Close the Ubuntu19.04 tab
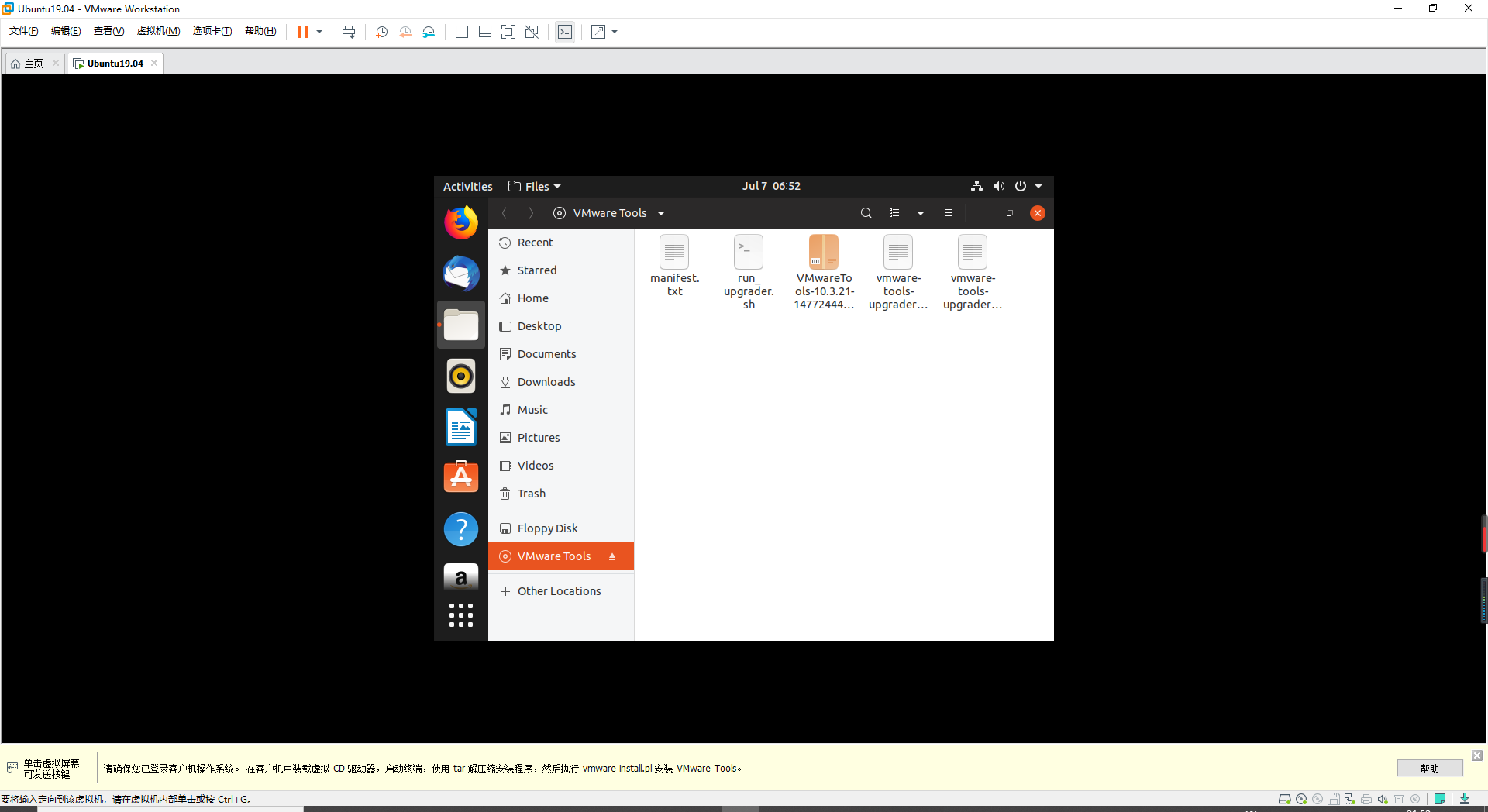The height and width of the screenshot is (812, 1488). pyautogui.click(x=154, y=63)
